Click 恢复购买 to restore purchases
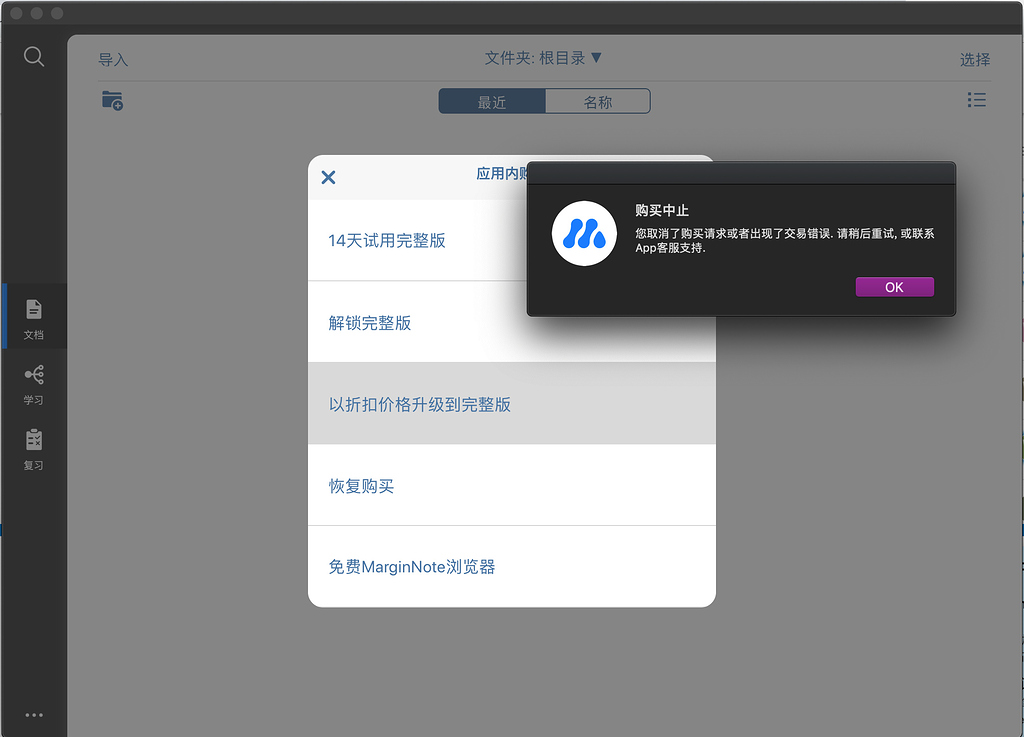The width and height of the screenshot is (1024, 737). click(x=361, y=485)
